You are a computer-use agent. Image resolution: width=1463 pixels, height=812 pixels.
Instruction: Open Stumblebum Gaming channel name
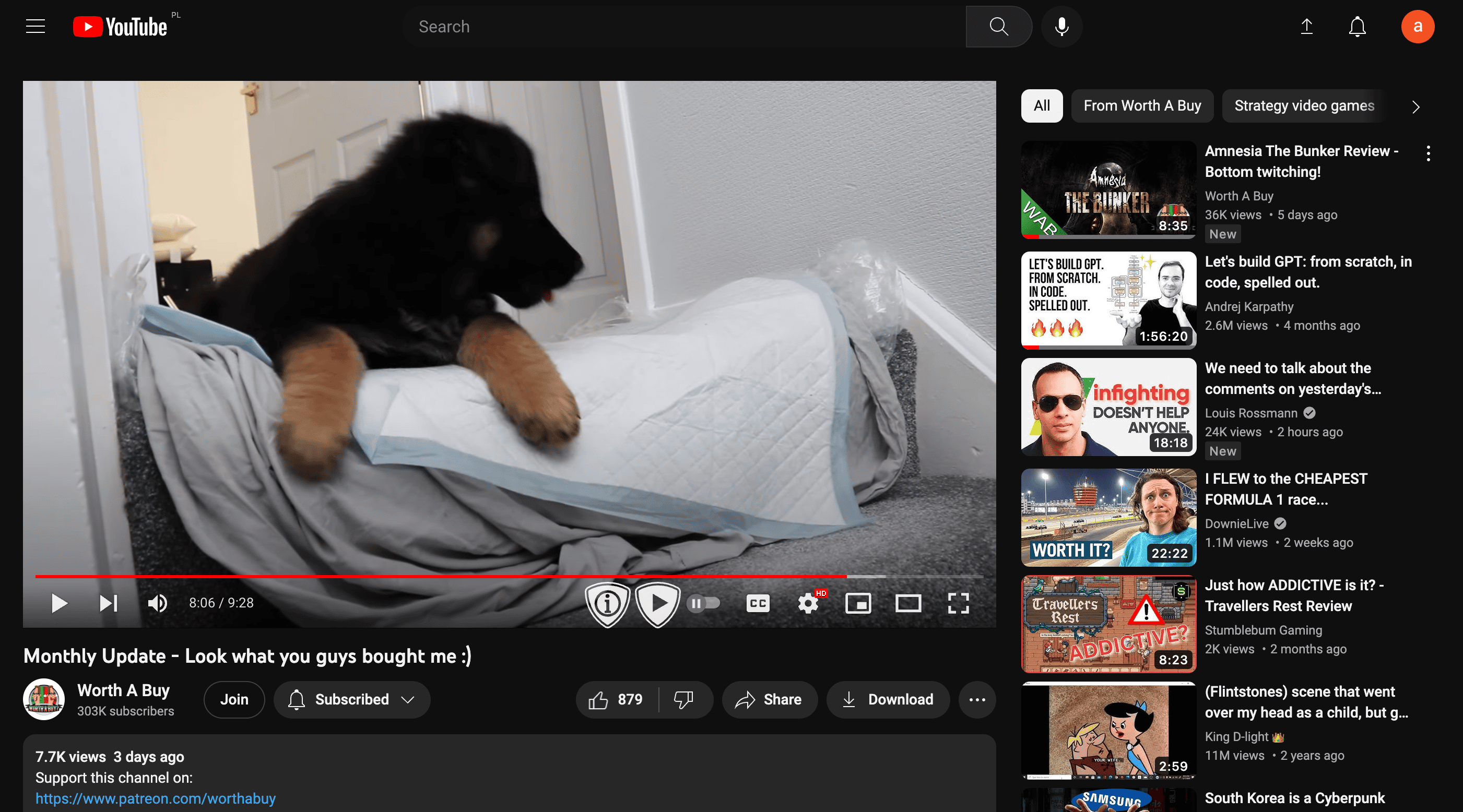coord(1263,630)
